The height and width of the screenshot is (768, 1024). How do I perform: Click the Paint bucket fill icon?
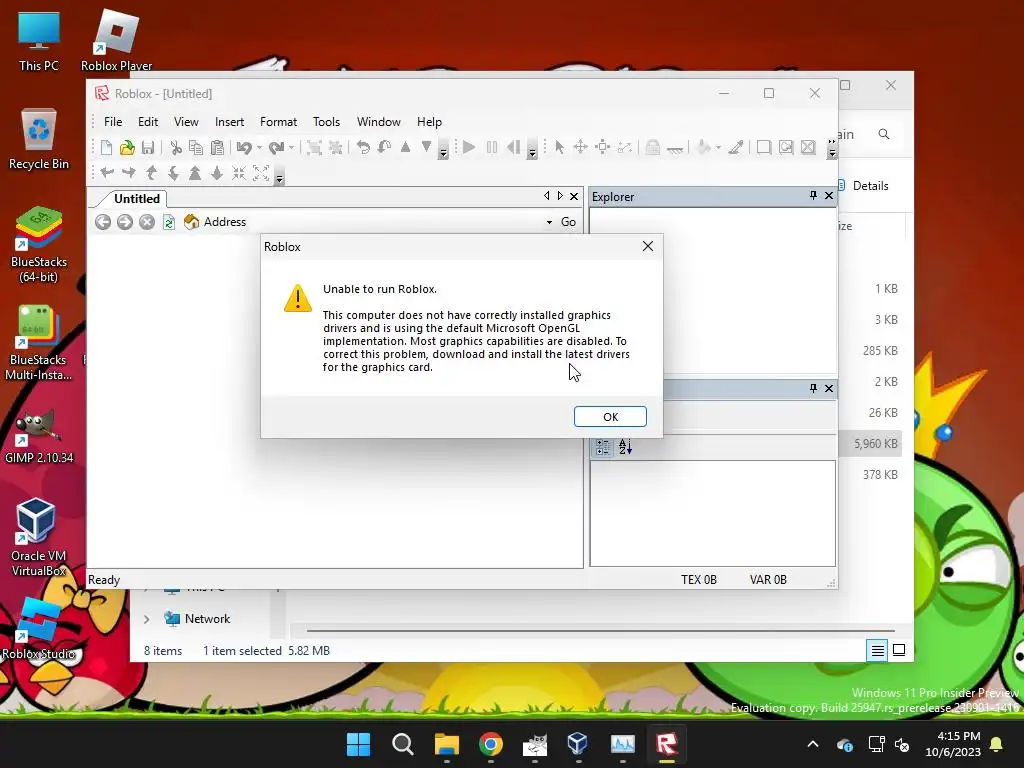(703, 148)
